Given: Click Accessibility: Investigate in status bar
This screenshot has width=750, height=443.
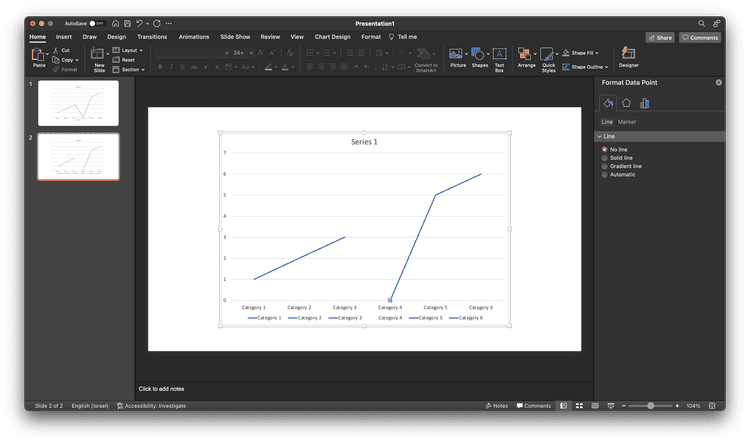Looking at the screenshot, I should pyautogui.click(x=151, y=406).
